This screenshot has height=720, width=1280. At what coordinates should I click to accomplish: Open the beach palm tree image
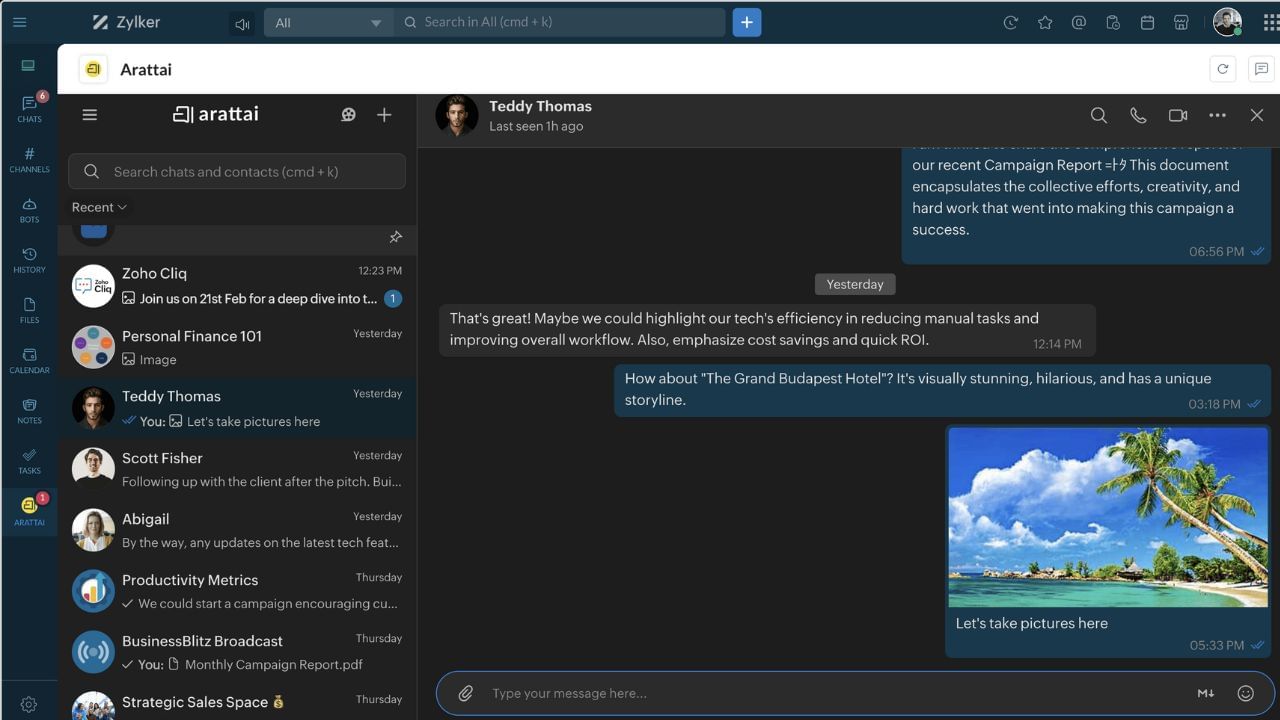coord(1107,517)
